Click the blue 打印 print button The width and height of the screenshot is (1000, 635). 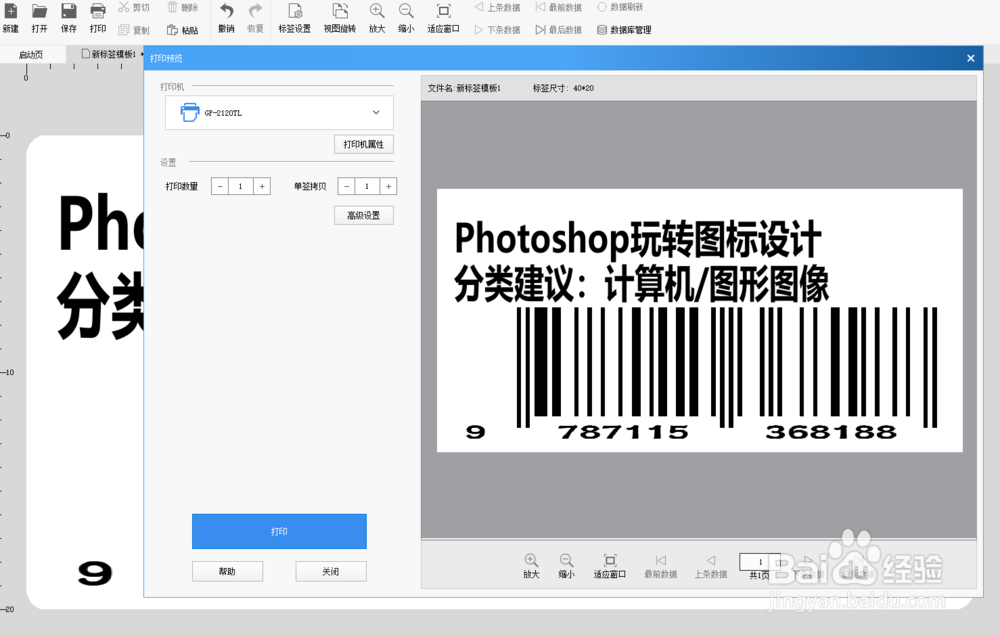[x=279, y=531]
